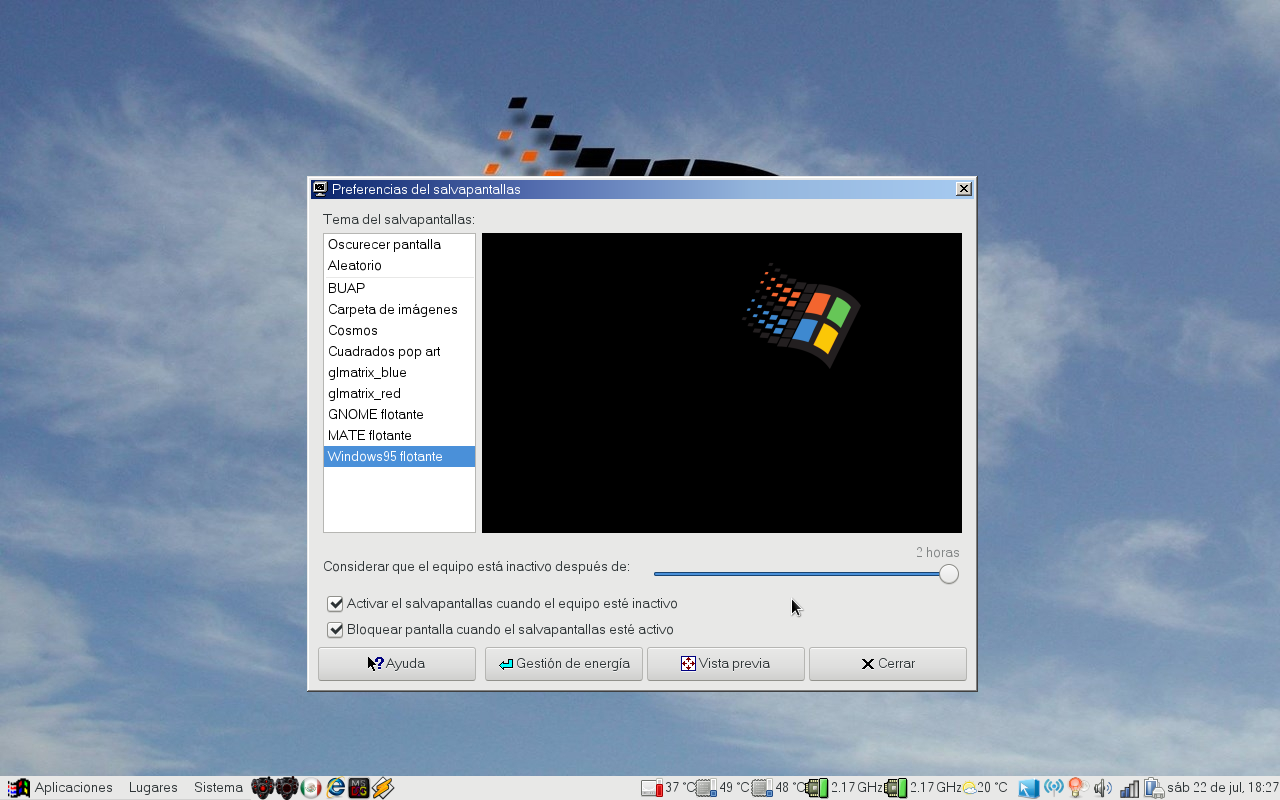Click the inactivity time slider handle

pyautogui.click(x=949, y=574)
